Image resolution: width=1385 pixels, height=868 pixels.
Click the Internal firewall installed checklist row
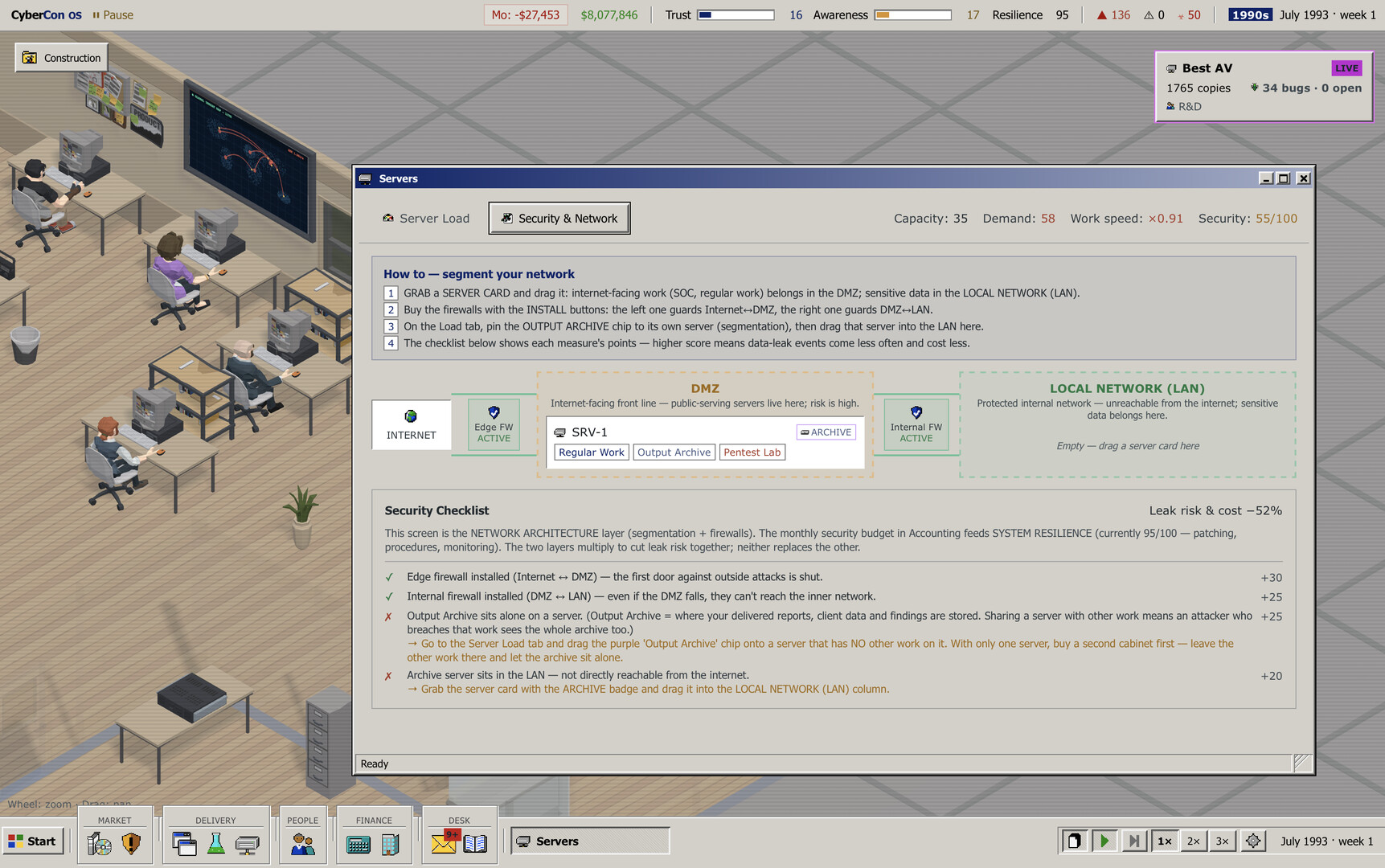(833, 596)
